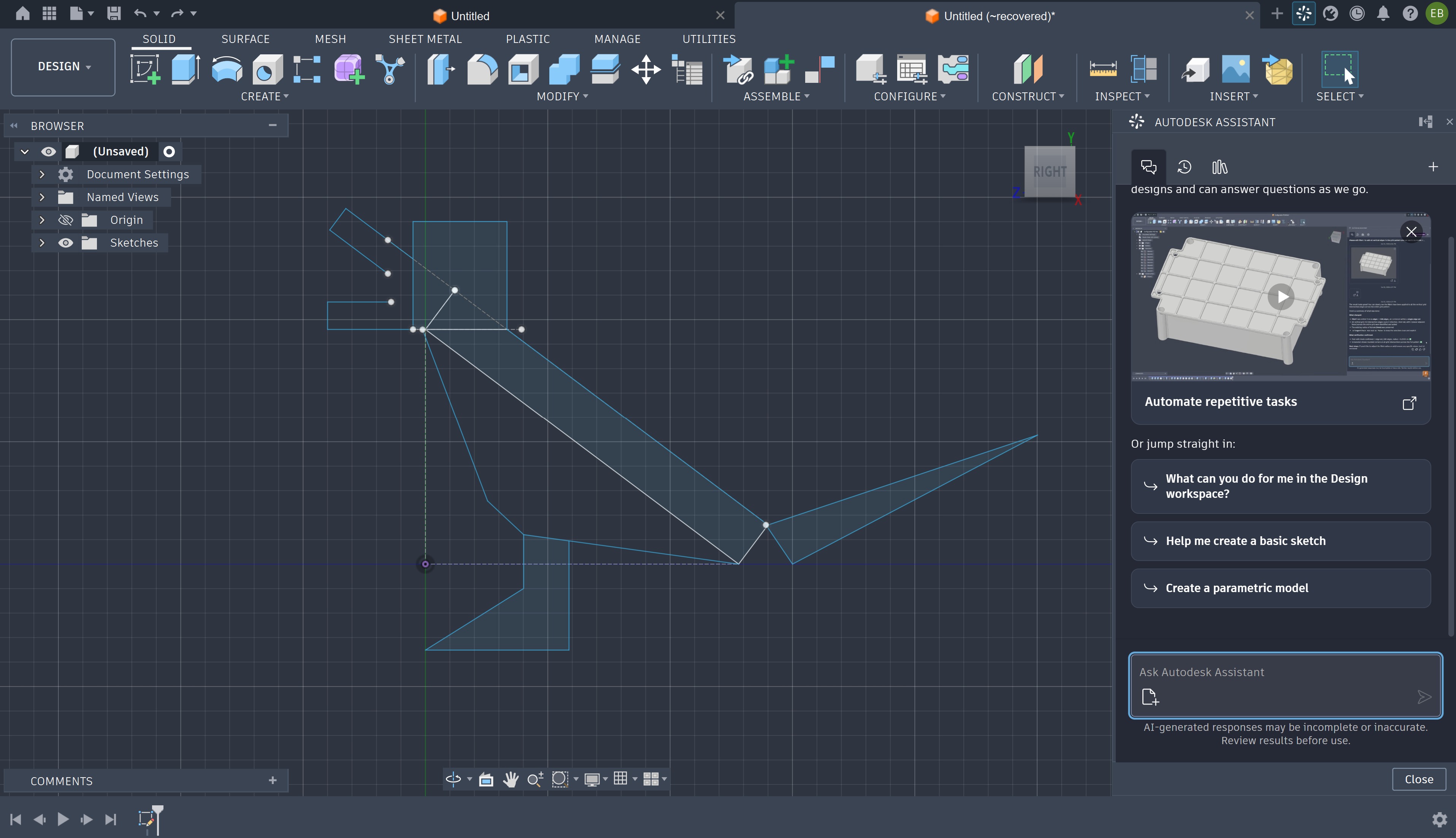This screenshot has width=1456, height=838.
Task: Click the Orbit tool in navigation bar
Action: (453, 779)
